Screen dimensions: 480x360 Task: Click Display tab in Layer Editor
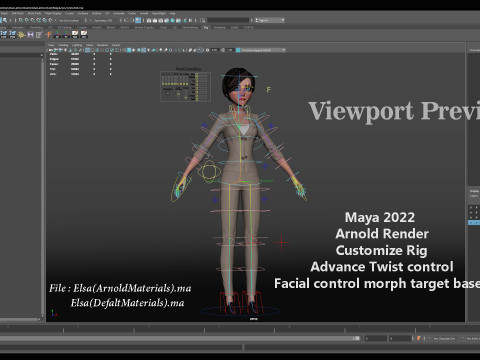tap(474, 191)
